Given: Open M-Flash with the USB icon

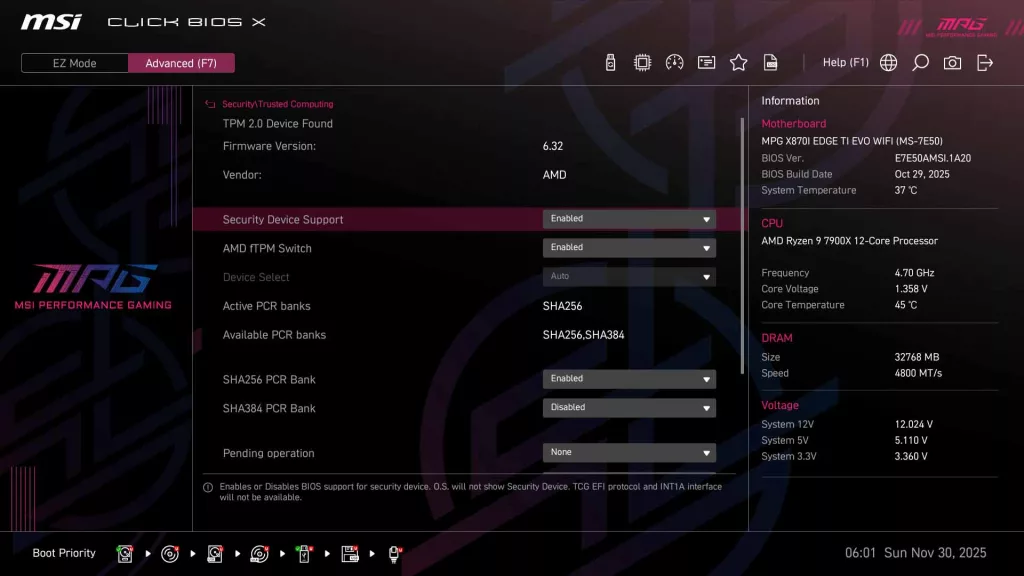Looking at the screenshot, I should (x=610, y=62).
